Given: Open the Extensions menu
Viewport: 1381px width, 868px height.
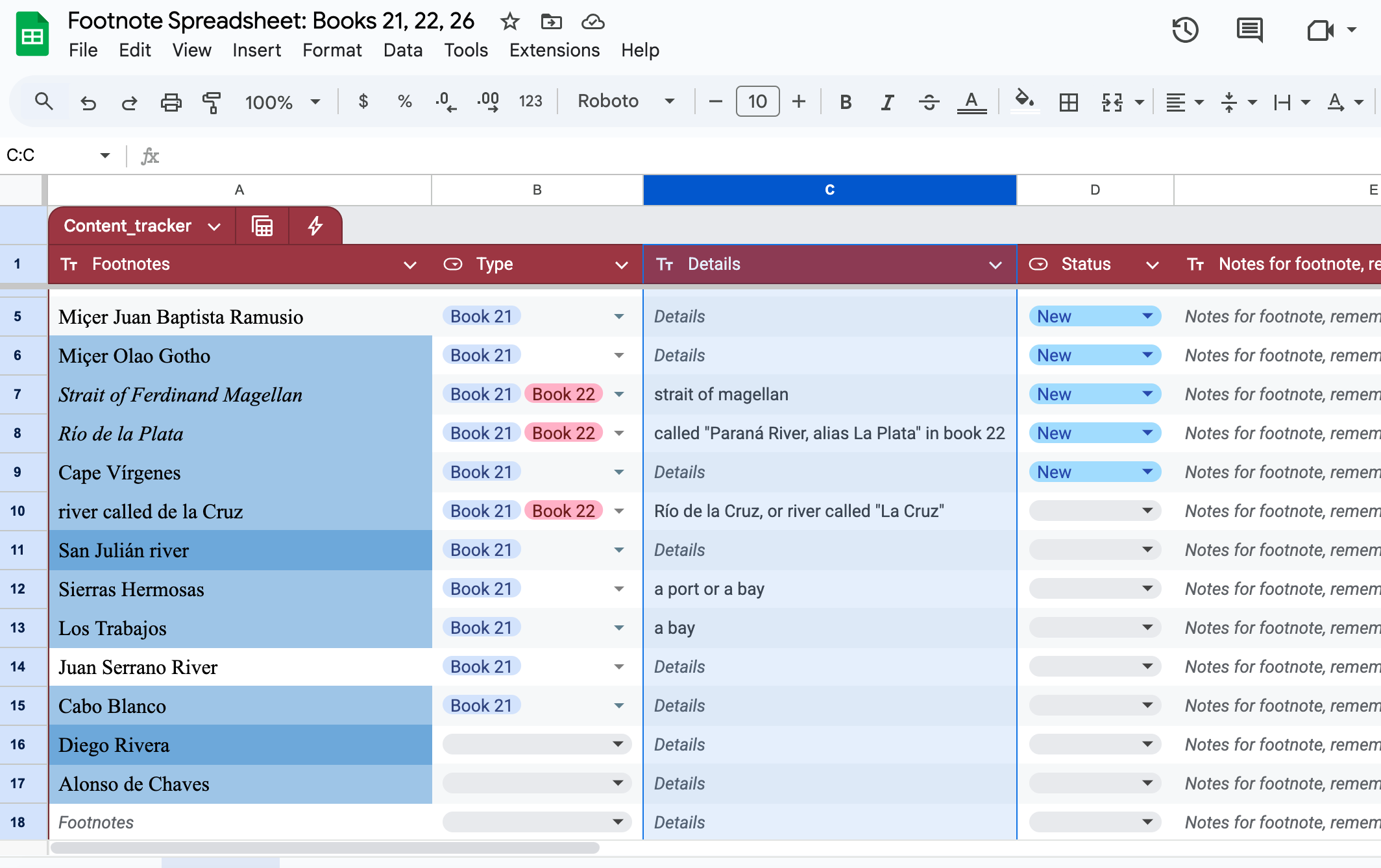Looking at the screenshot, I should pyautogui.click(x=554, y=50).
